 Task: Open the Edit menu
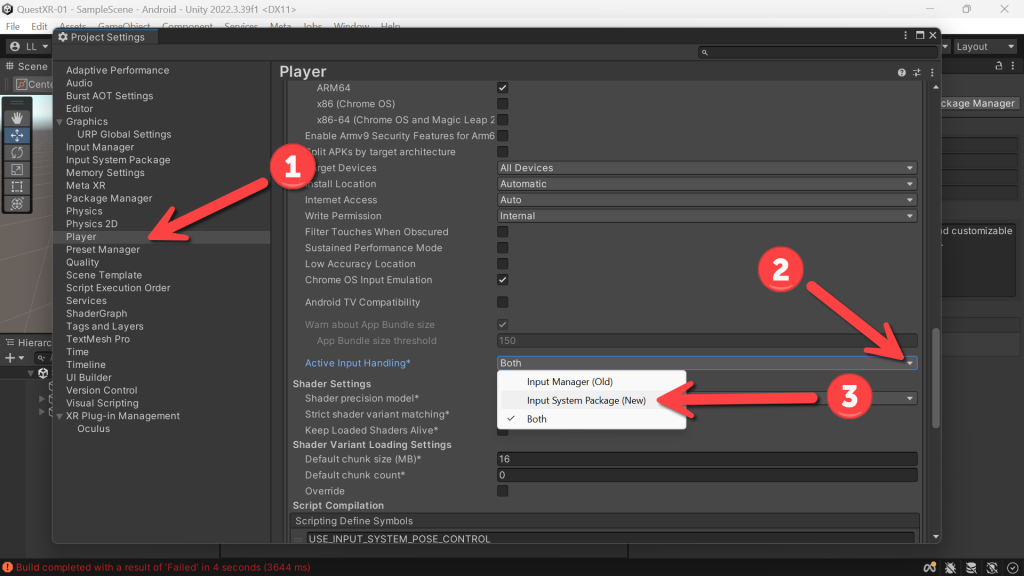tap(39, 27)
